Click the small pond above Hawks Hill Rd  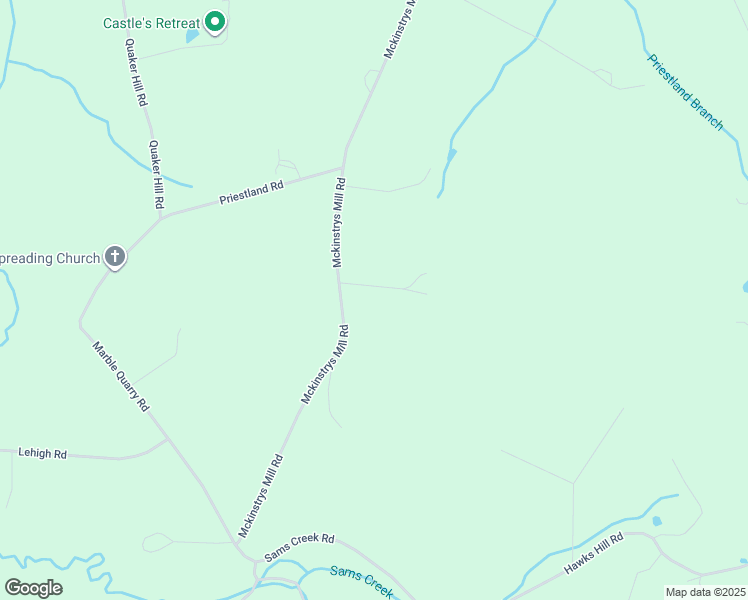[657, 521]
